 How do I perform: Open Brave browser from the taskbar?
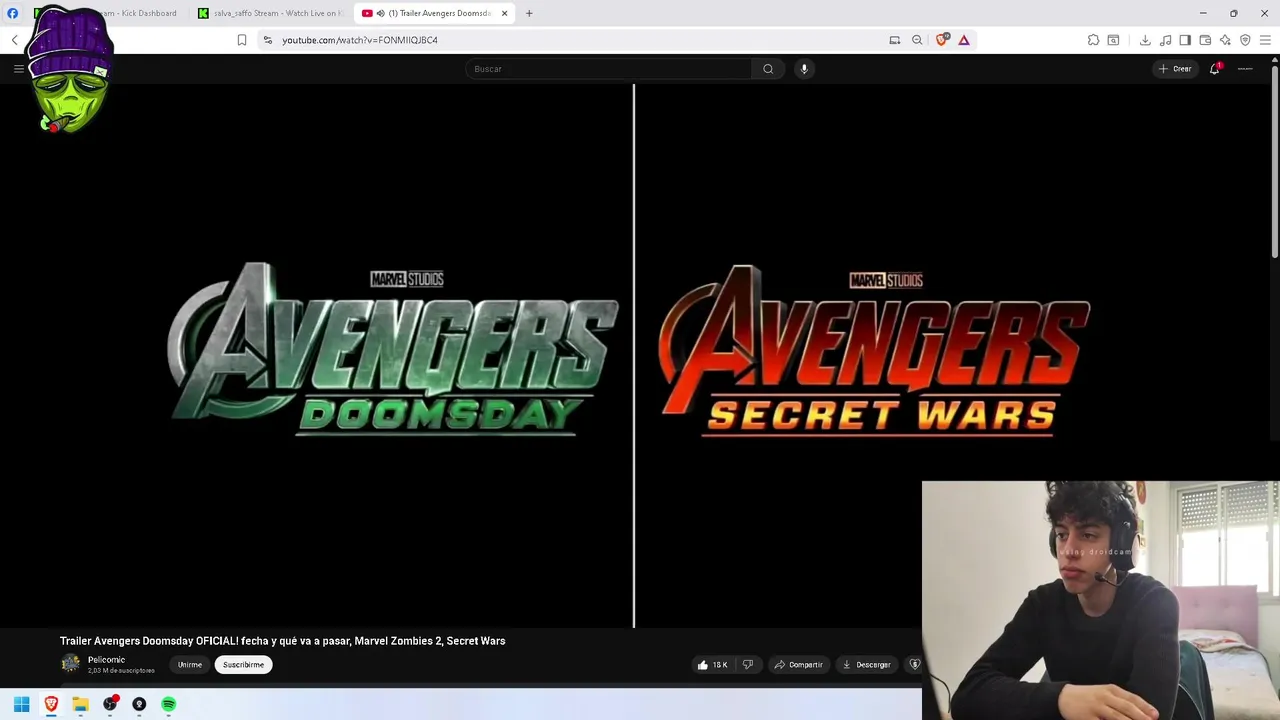pos(51,704)
